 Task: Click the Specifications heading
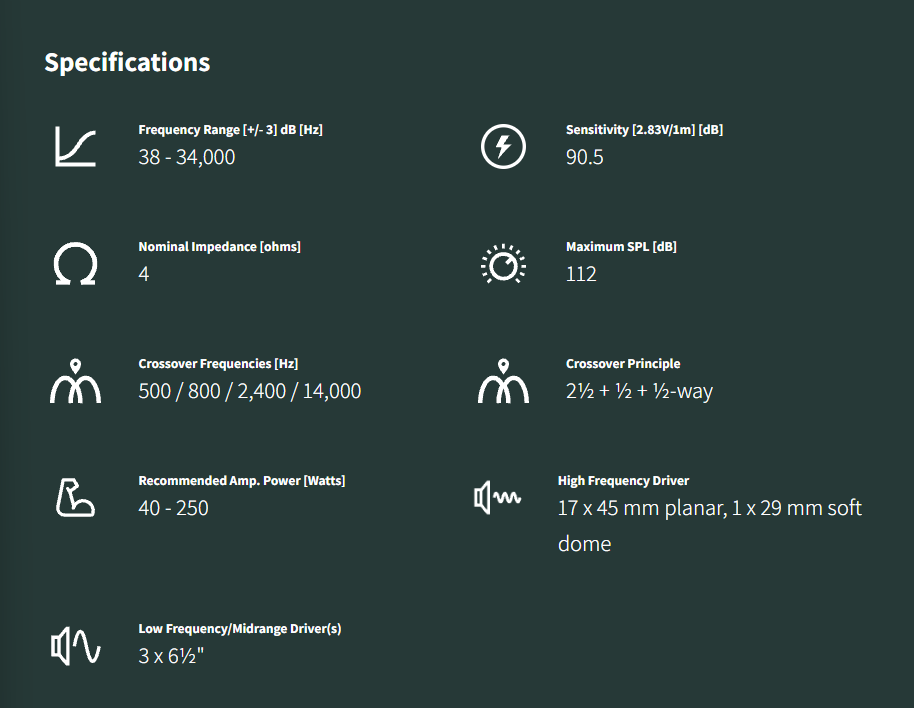point(127,62)
